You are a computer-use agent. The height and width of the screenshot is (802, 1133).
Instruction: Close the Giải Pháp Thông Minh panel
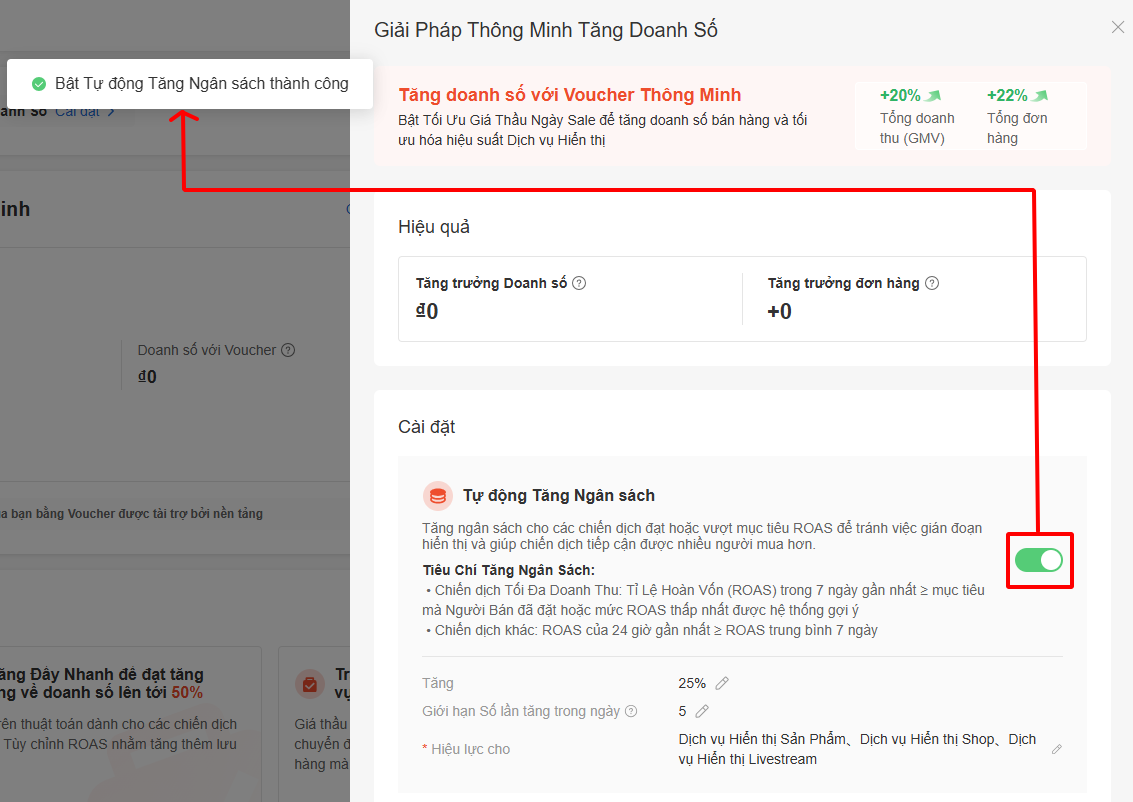tap(1117, 28)
